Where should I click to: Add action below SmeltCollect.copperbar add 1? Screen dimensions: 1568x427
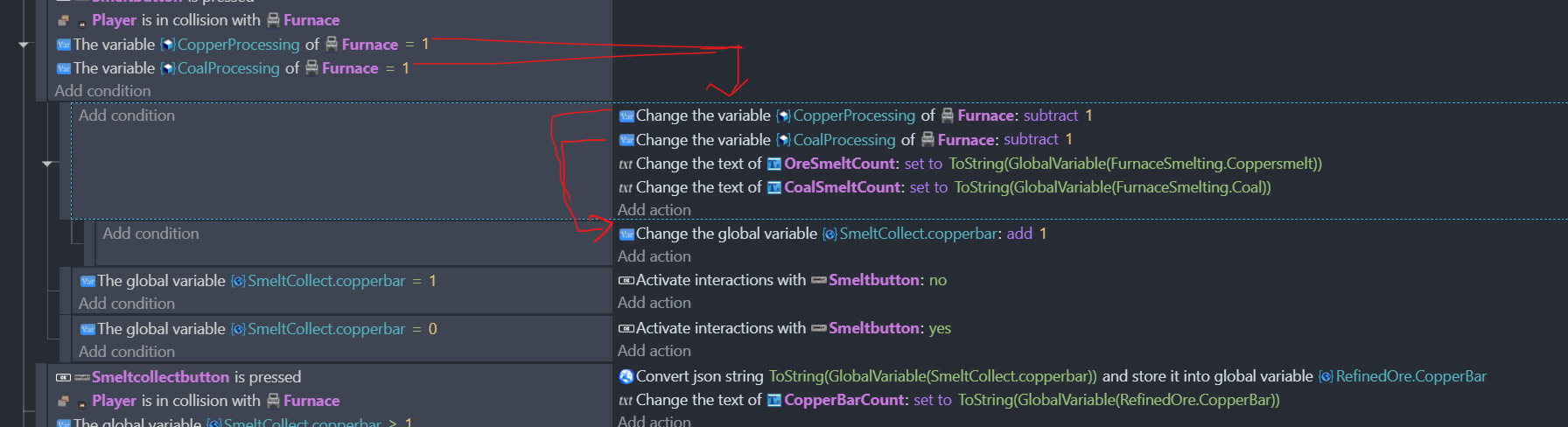[x=654, y=256]
